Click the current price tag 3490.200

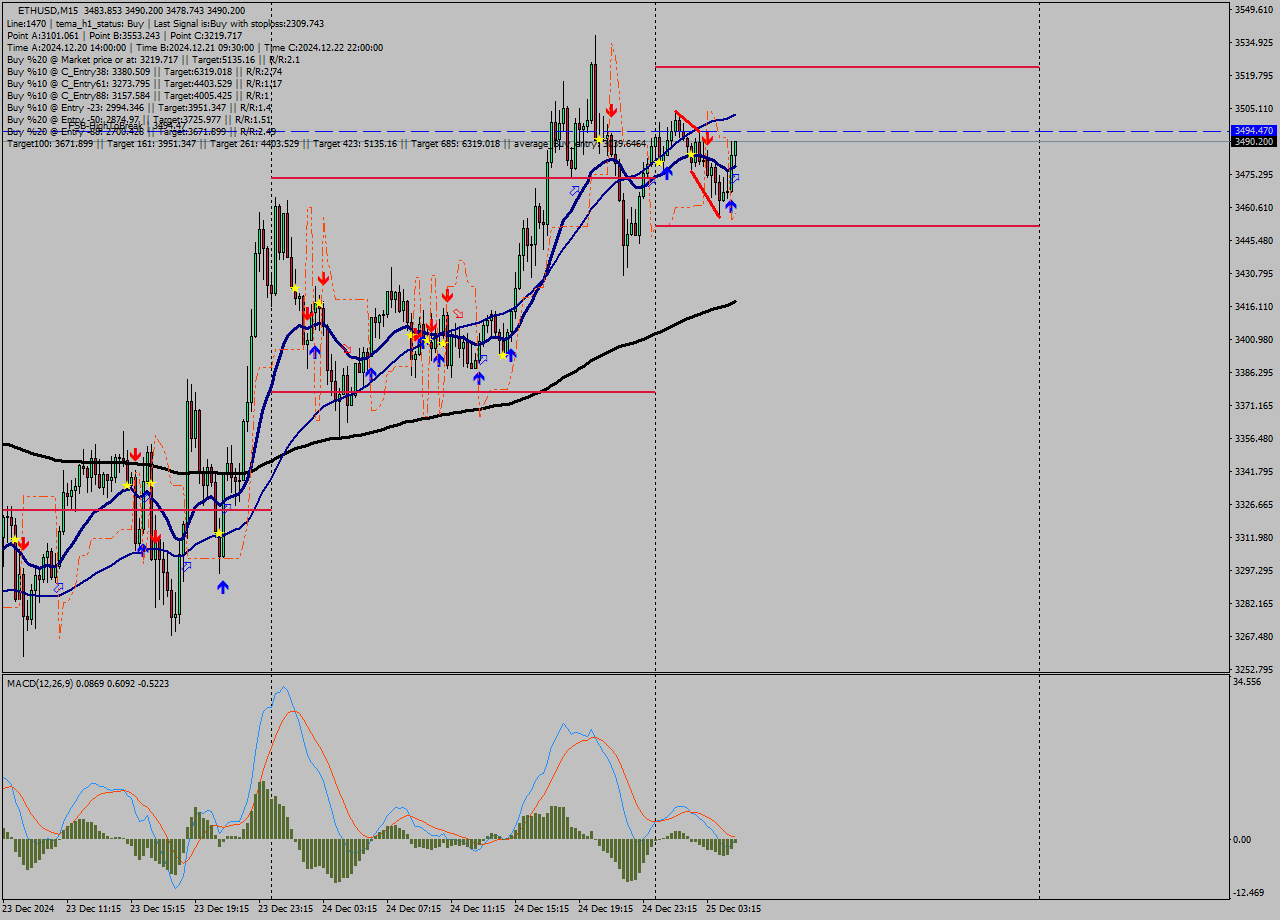point(1253,141)
